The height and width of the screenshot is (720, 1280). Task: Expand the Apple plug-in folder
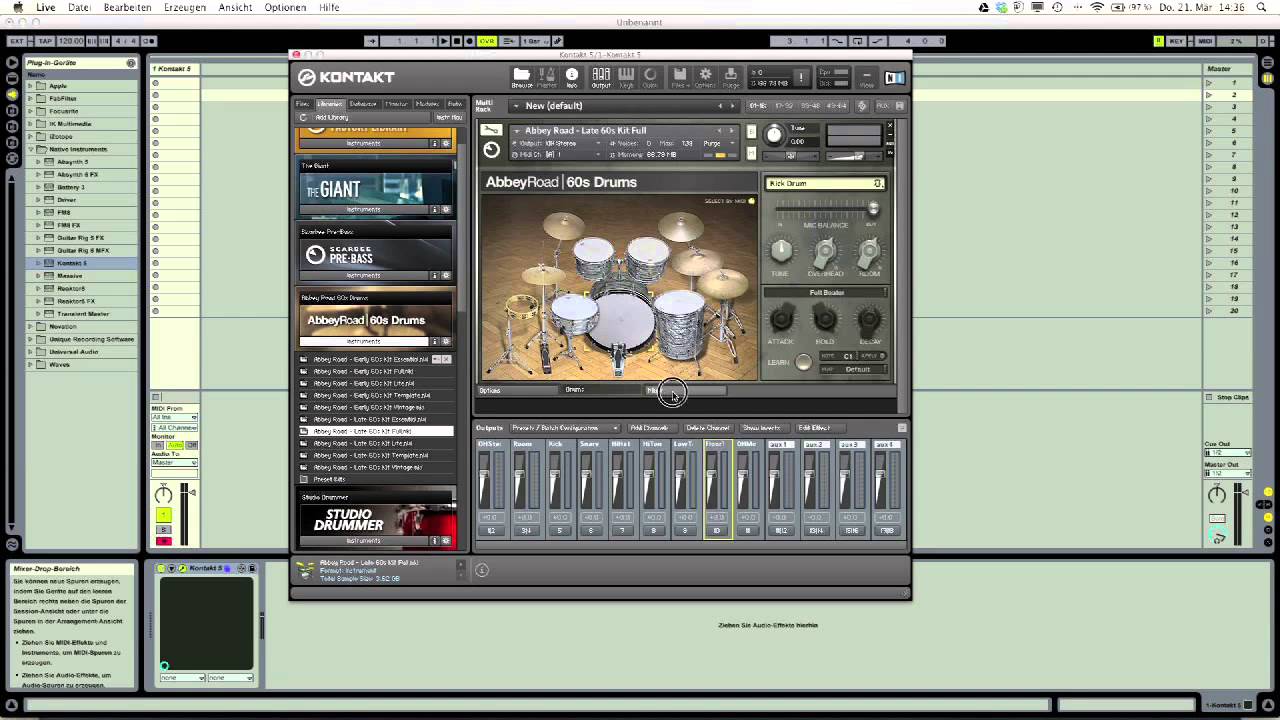(x=30, y=86)
